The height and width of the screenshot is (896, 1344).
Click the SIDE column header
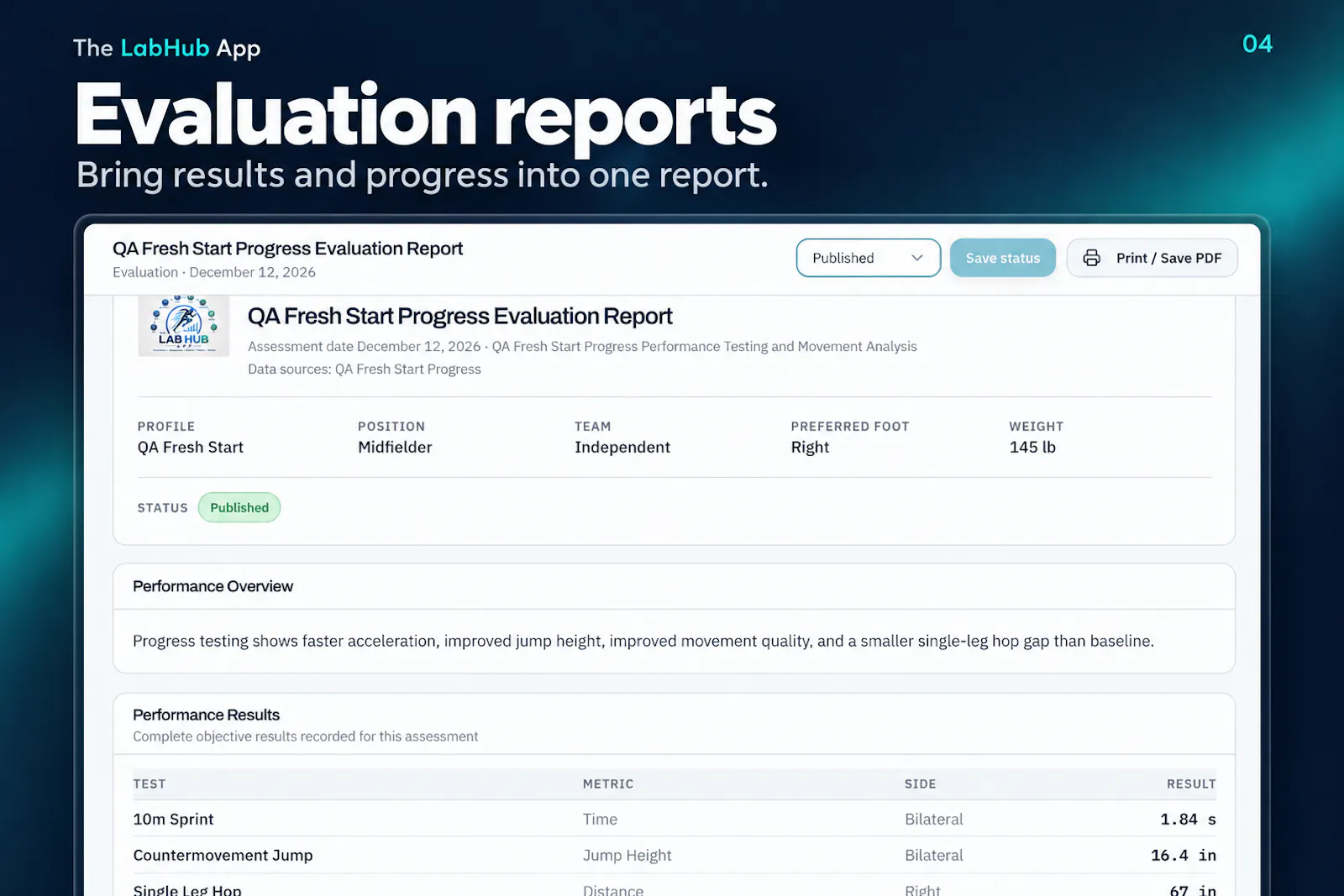coord(920,783)
